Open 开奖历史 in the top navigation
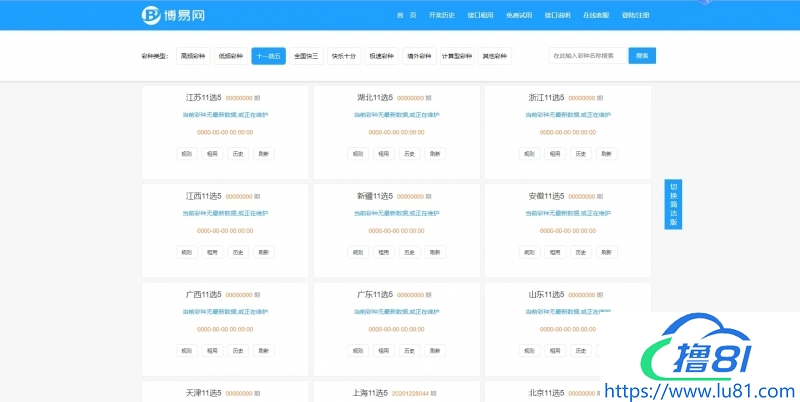800x402 pixels. (442, 16)
